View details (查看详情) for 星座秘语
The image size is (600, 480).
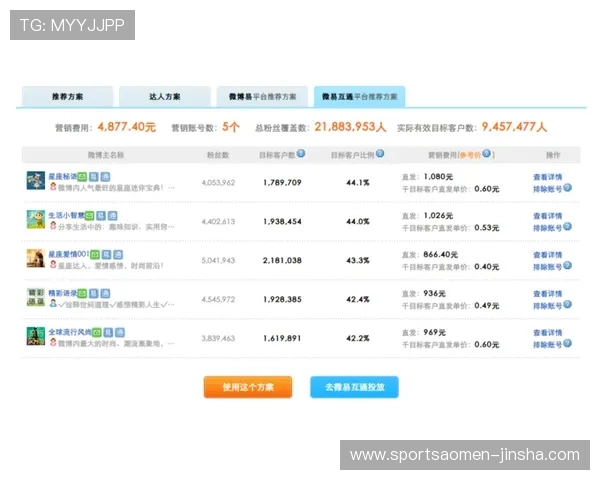(x=548, y=177)
